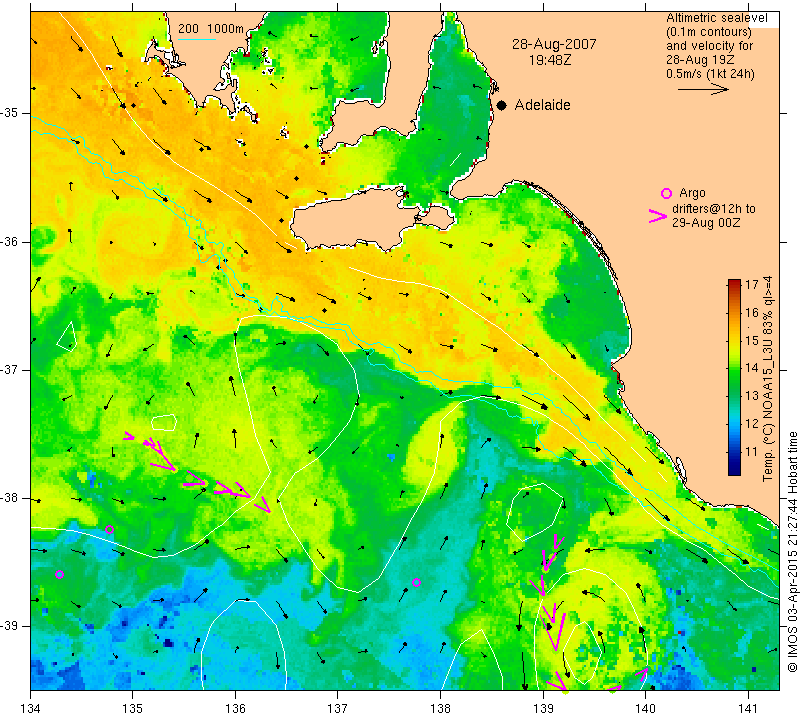Click longitude axis label '135'
The height and width of the screenshot is (720, 800).
pos(133,709)
